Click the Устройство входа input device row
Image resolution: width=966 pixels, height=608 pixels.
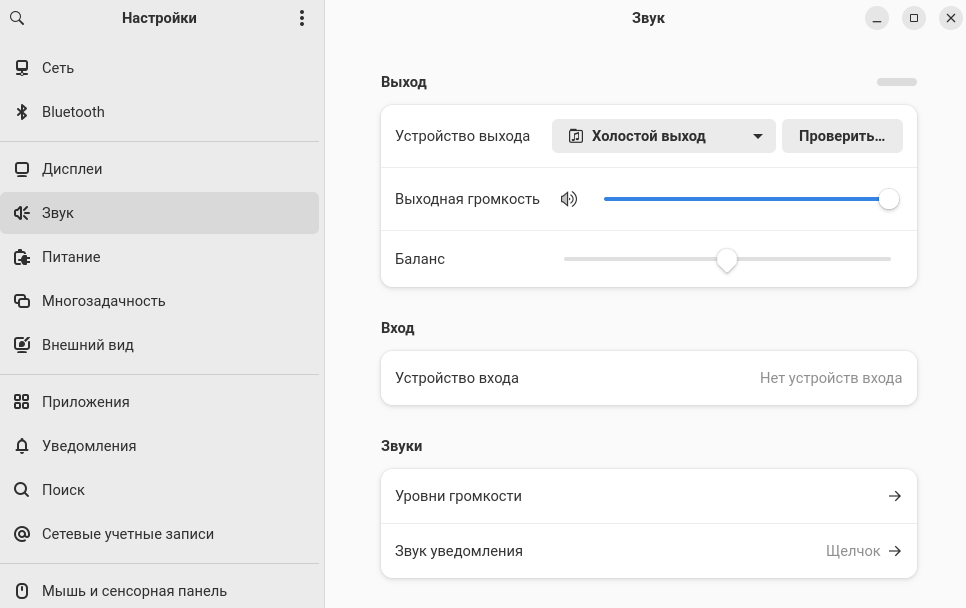coord(648,378)
